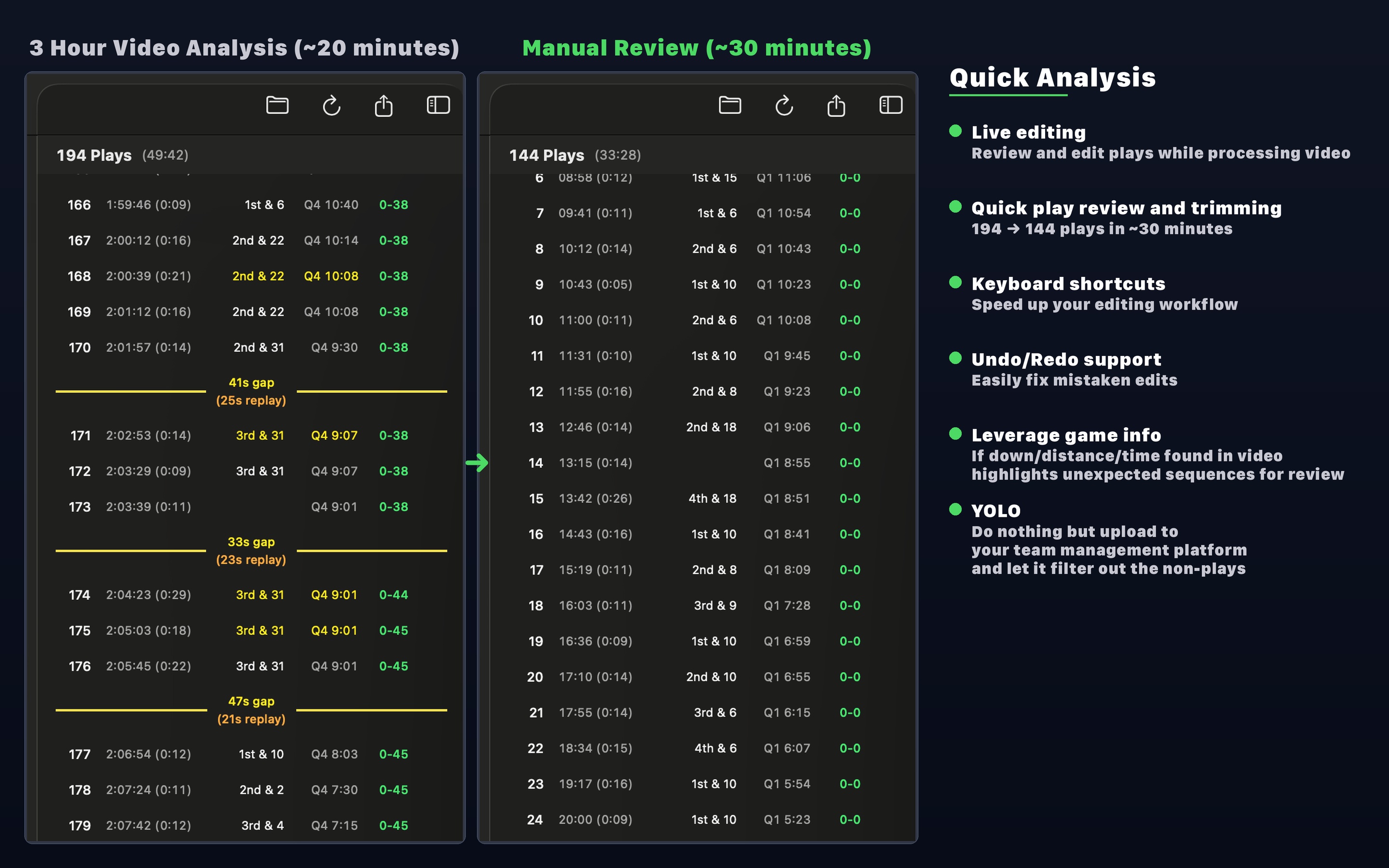Open folder icon in right panel toolbar

pyautogui.click(x=730, y=106)
